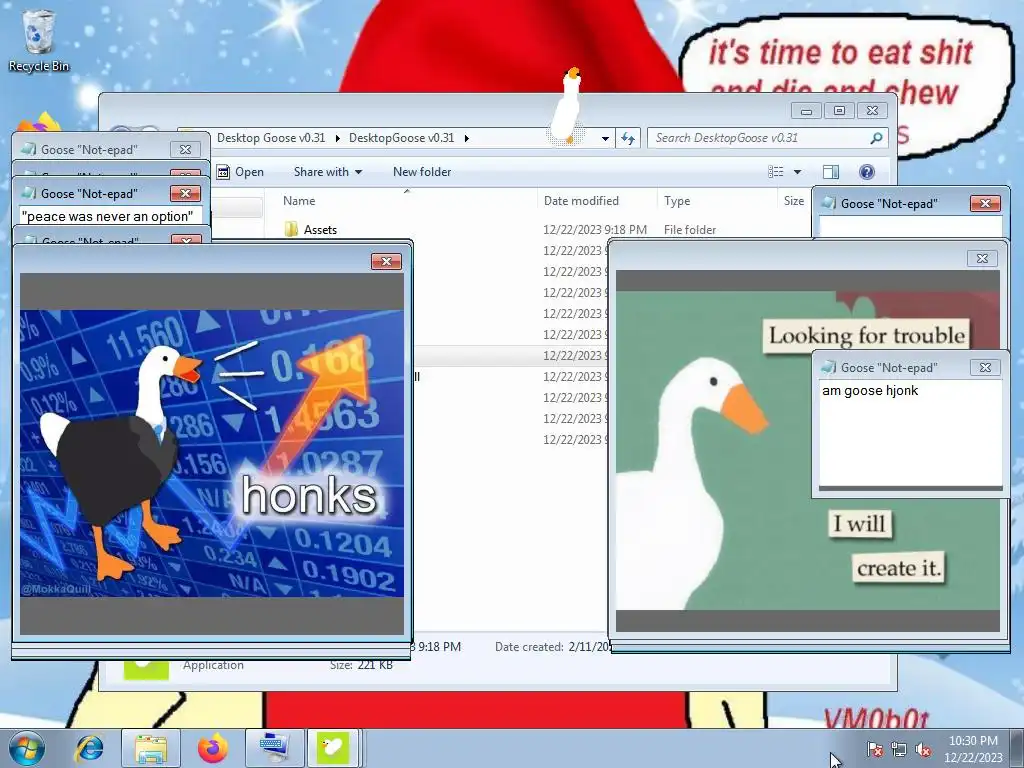
Task: Click the Open toolbar button
Action: click(240, 172)
